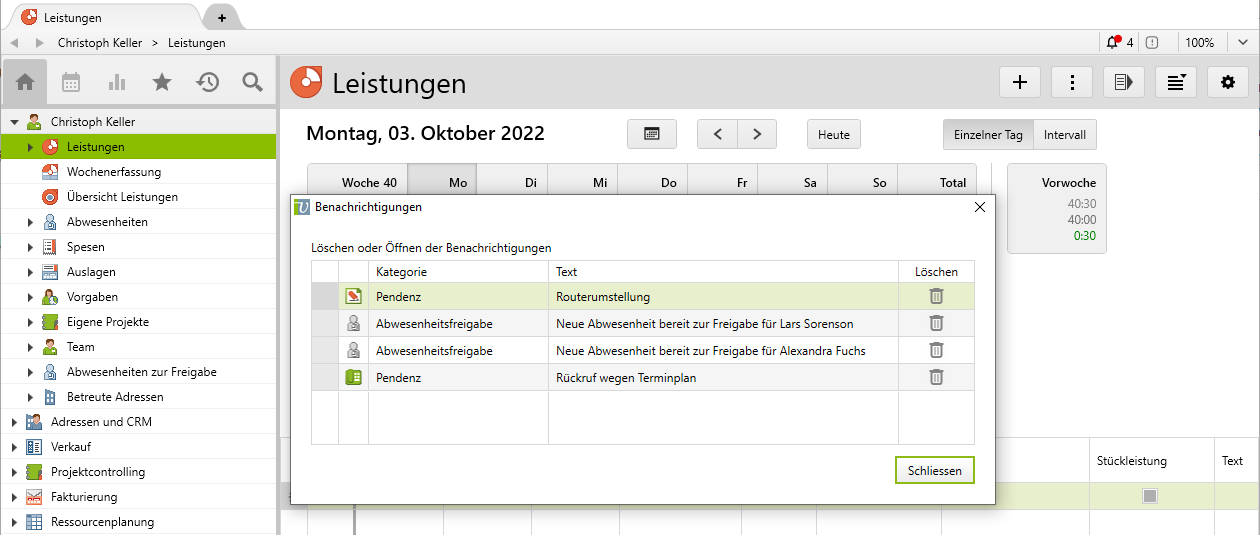
Task: Open the date picker calendar icon
Action: (x=651, y=134)
